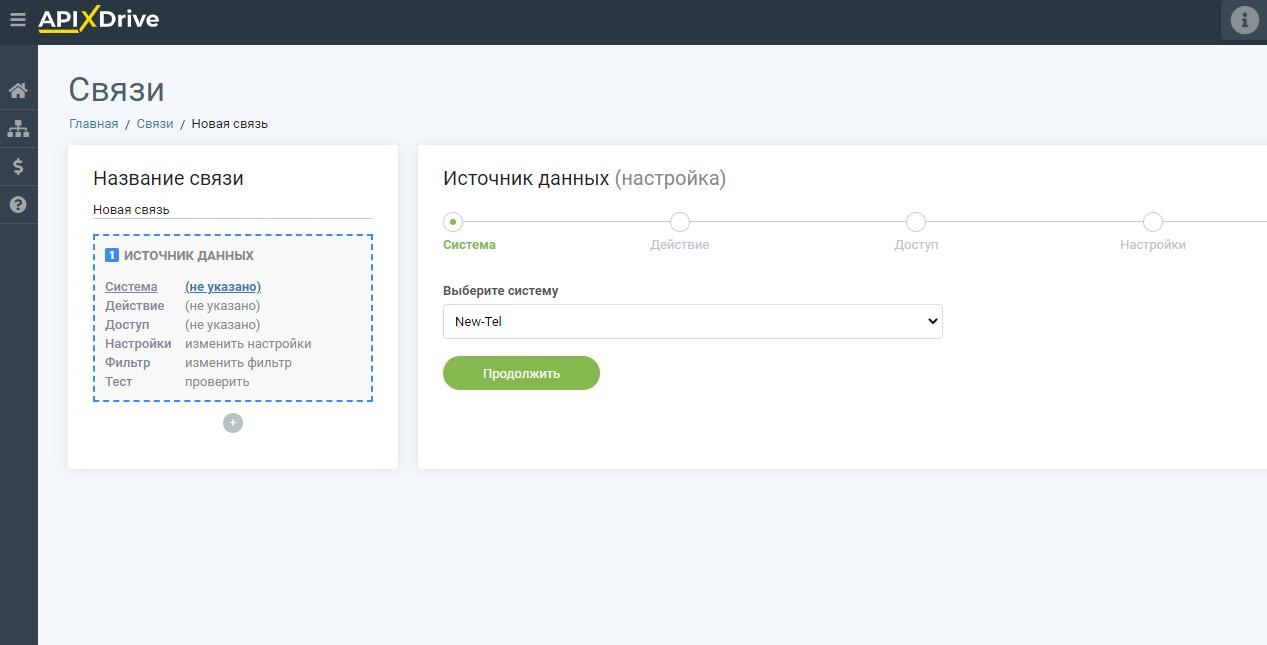Click ИСТОЧНИК ДАННЫХ block heading
The height and width of the screenshot is (645, 1267).
(x=189, y=256)
